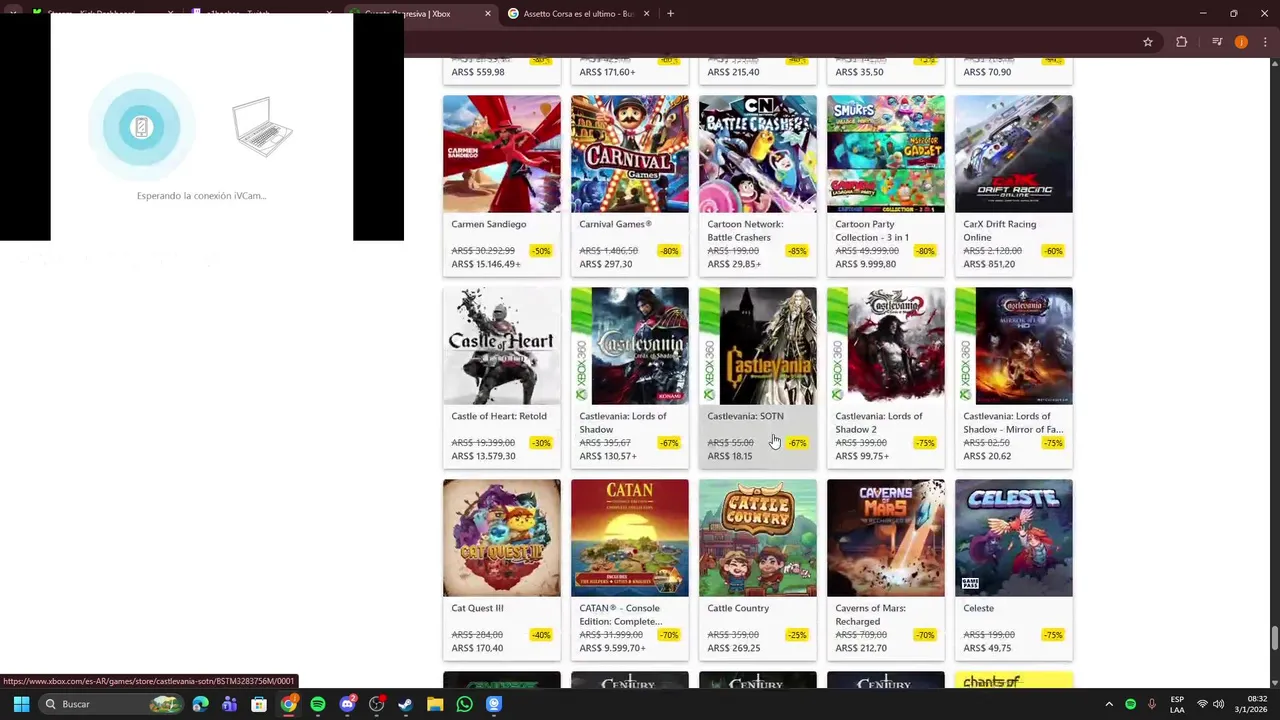This screenshot has height=720, width=1280.
Task: Switch to the Assetto Corsa es el ultimo tab
Action: click(579, 14)
